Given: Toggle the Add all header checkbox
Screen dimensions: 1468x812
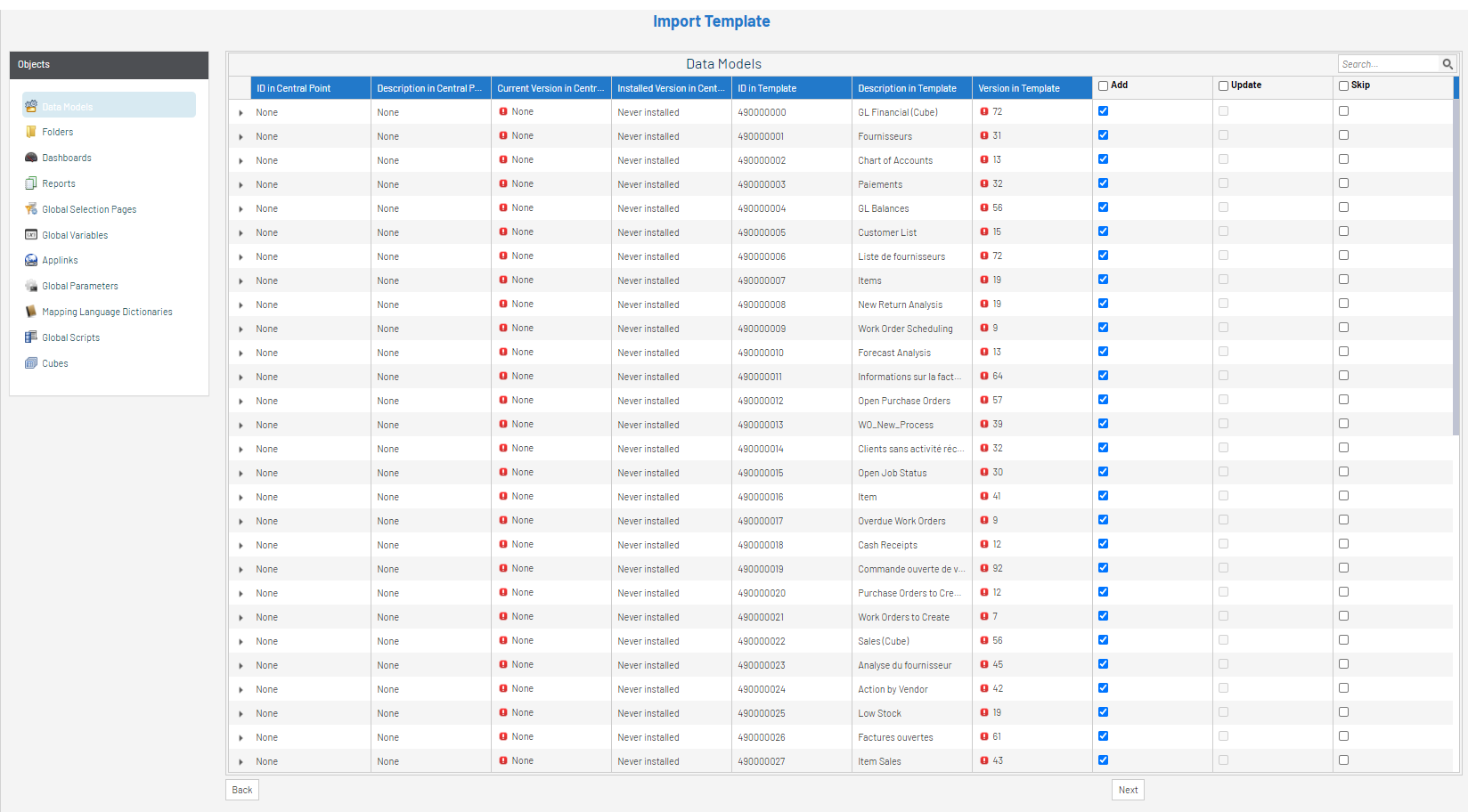Looking at the screenshot, I should tap(1103, 86).
